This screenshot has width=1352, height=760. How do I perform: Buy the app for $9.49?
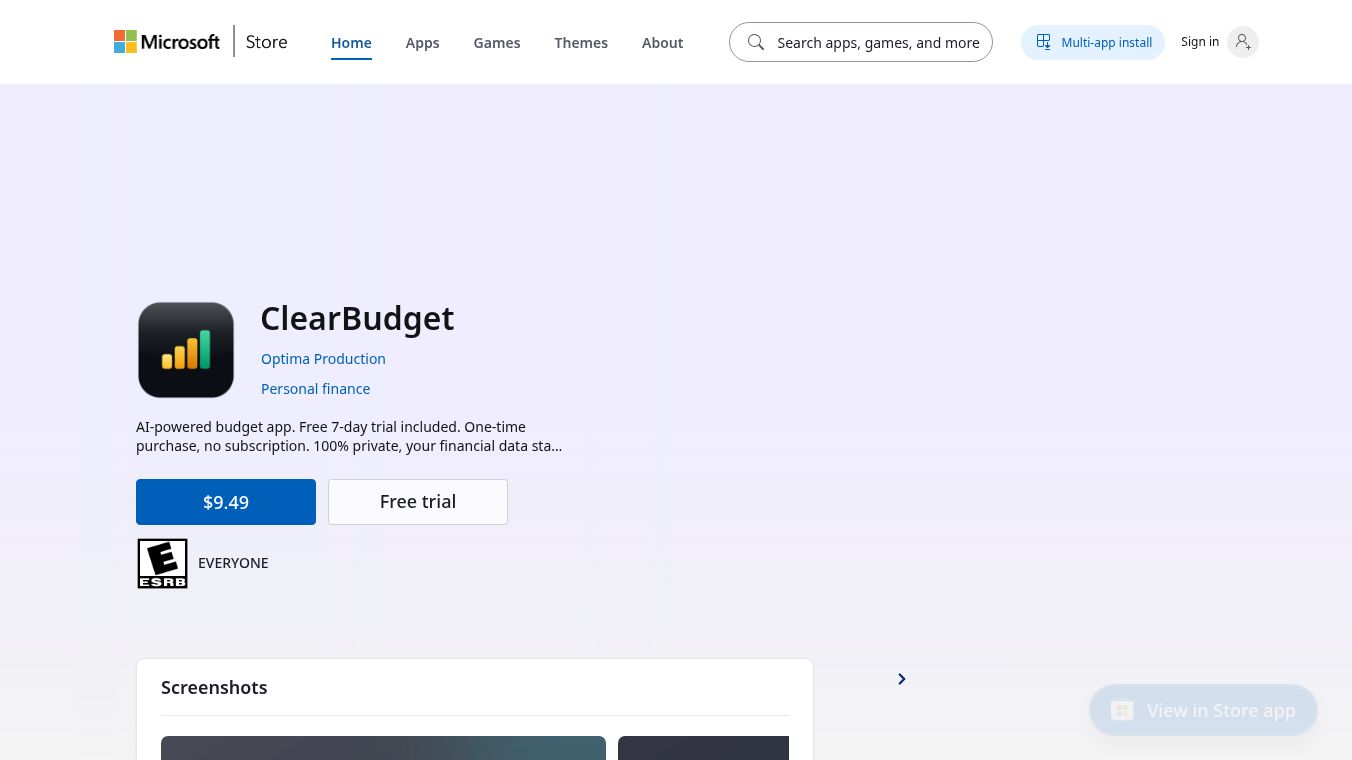point(226,502)
